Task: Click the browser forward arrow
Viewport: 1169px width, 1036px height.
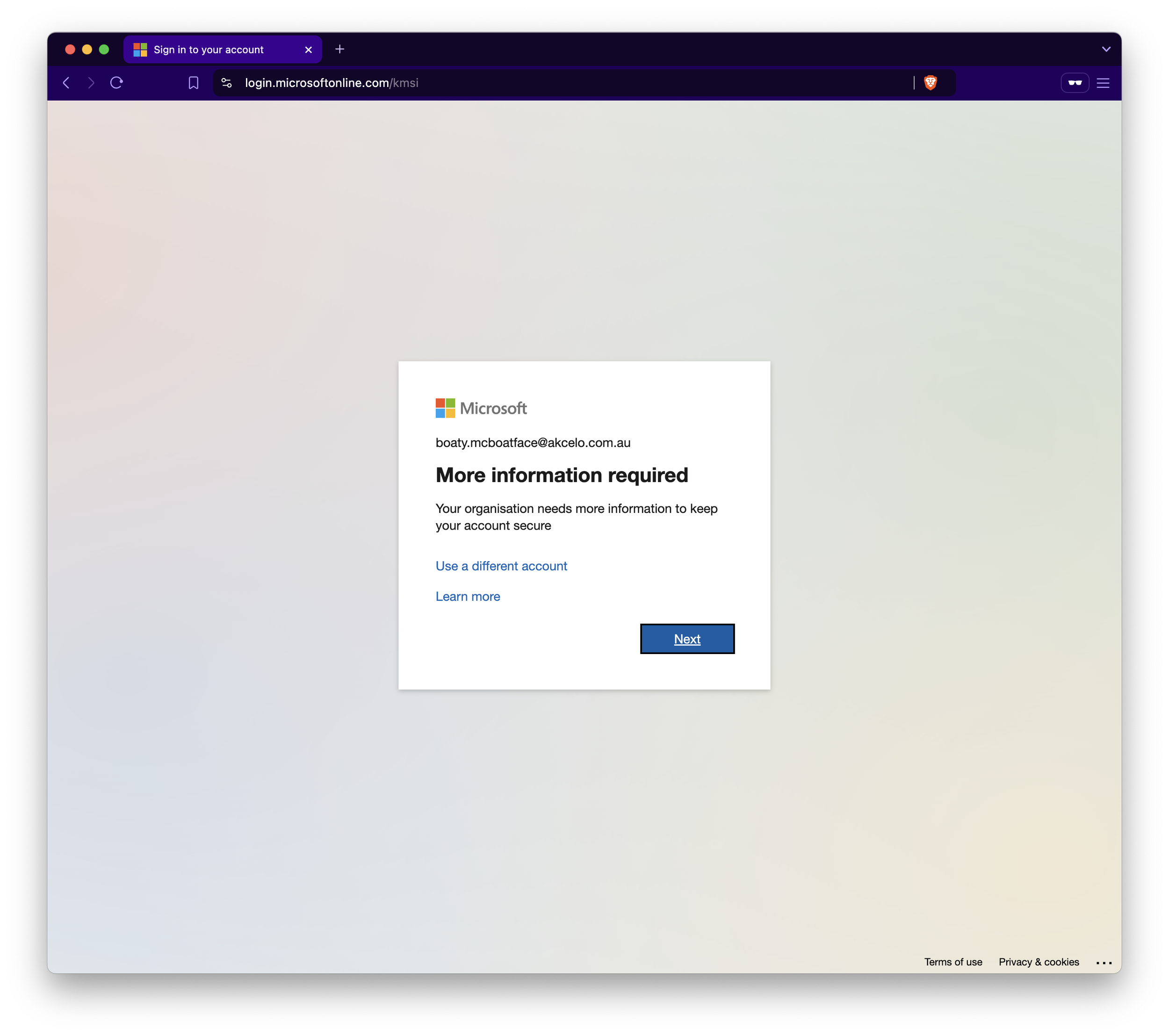Action: tap(91, 83)
